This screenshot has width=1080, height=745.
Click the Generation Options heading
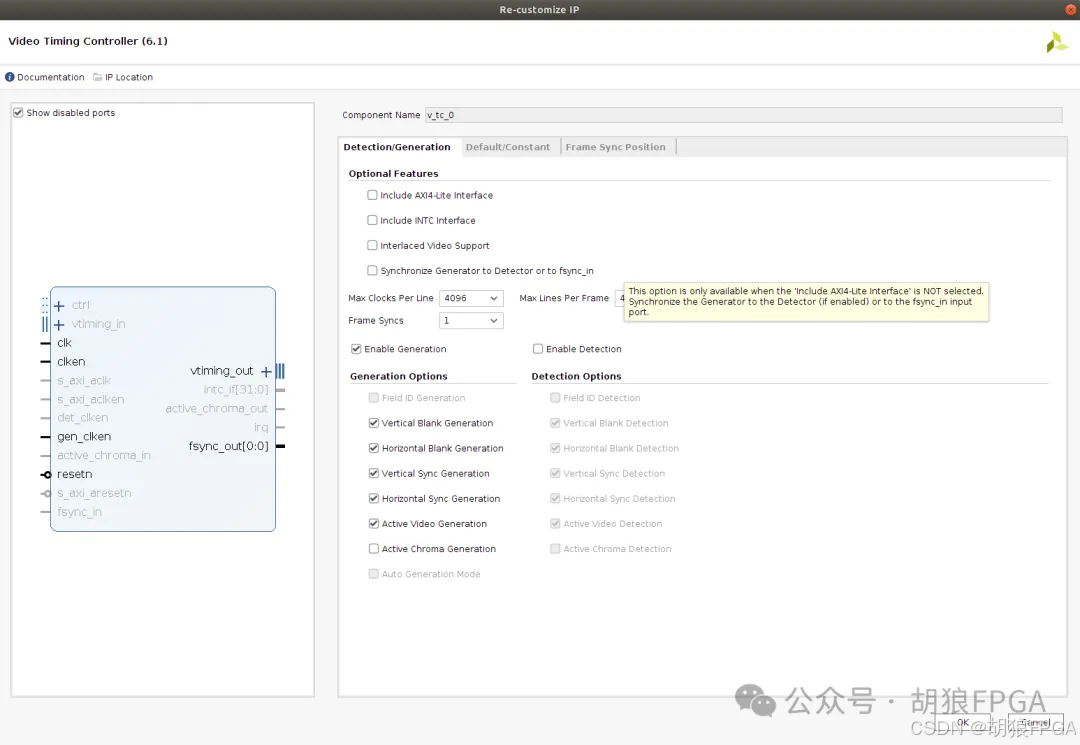point(399,376)
